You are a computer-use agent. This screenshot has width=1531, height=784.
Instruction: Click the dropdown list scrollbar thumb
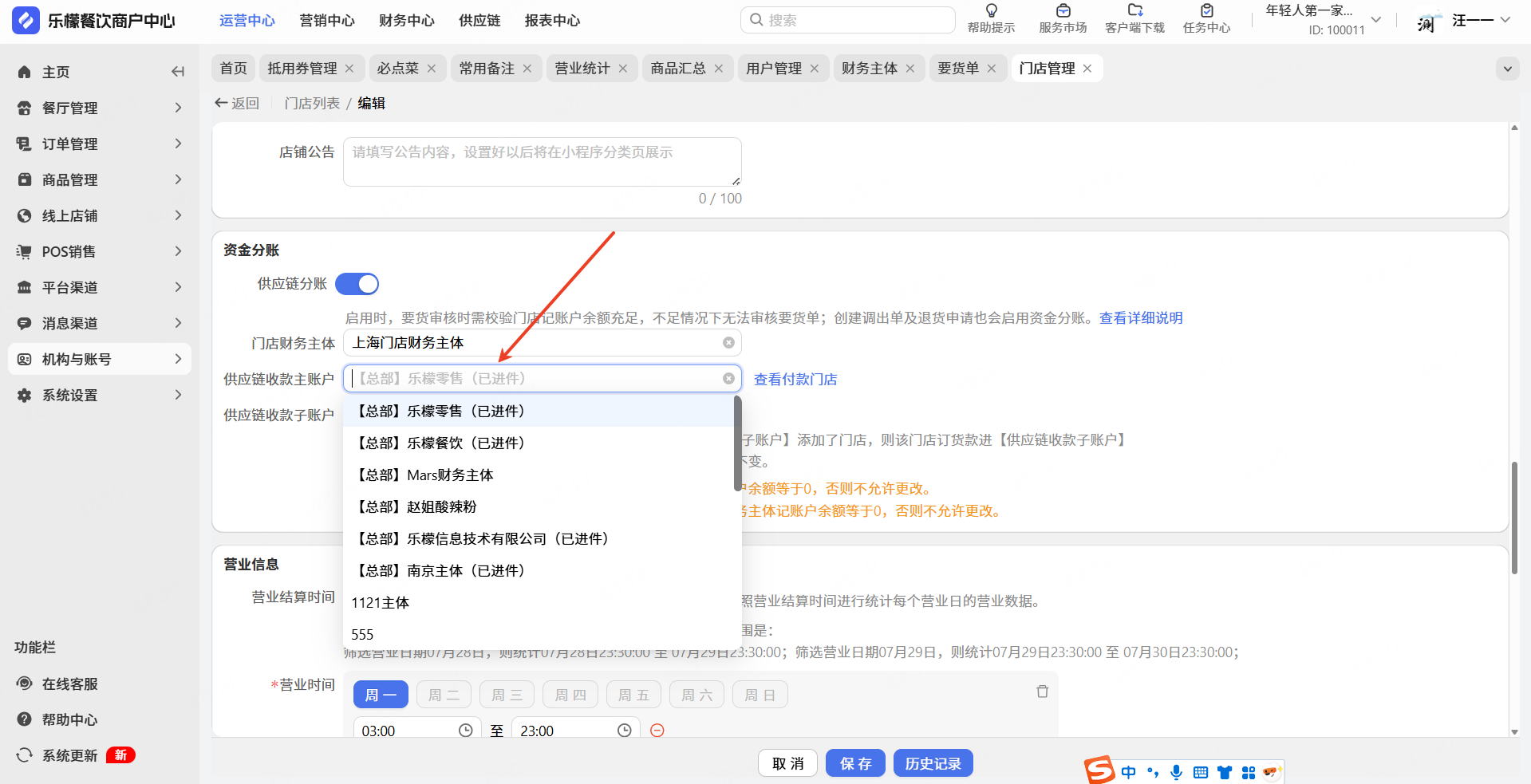[x=738, y=443]
